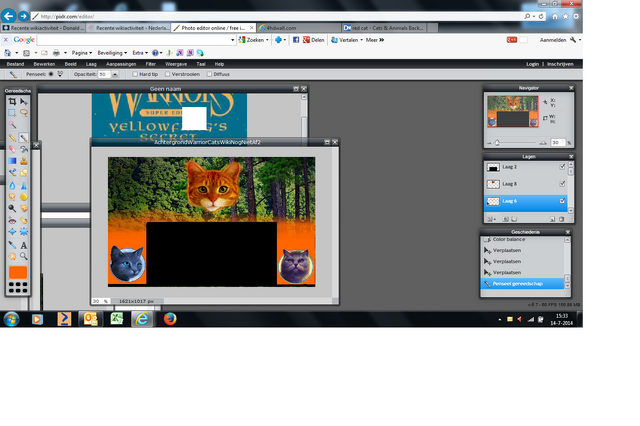Switch to the 4hdwall.com browser tab
Image resolution: width=640 pixels, height=426 pixels.
[x=299, y=28]
